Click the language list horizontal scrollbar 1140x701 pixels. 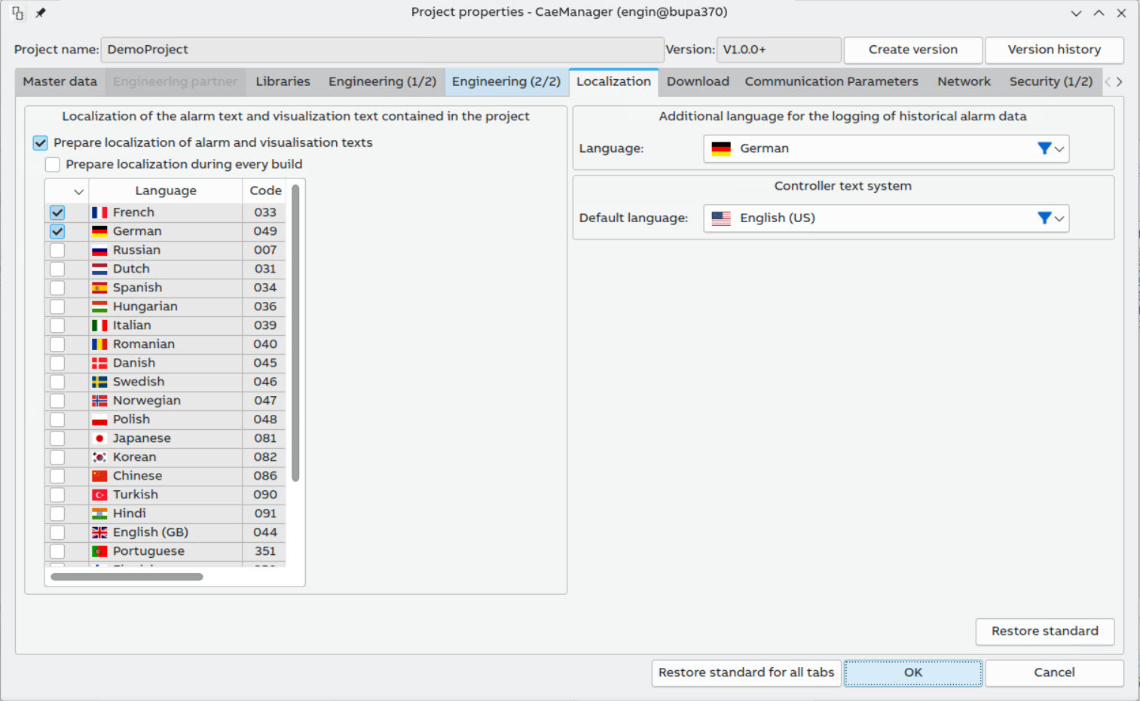(127, 577)
